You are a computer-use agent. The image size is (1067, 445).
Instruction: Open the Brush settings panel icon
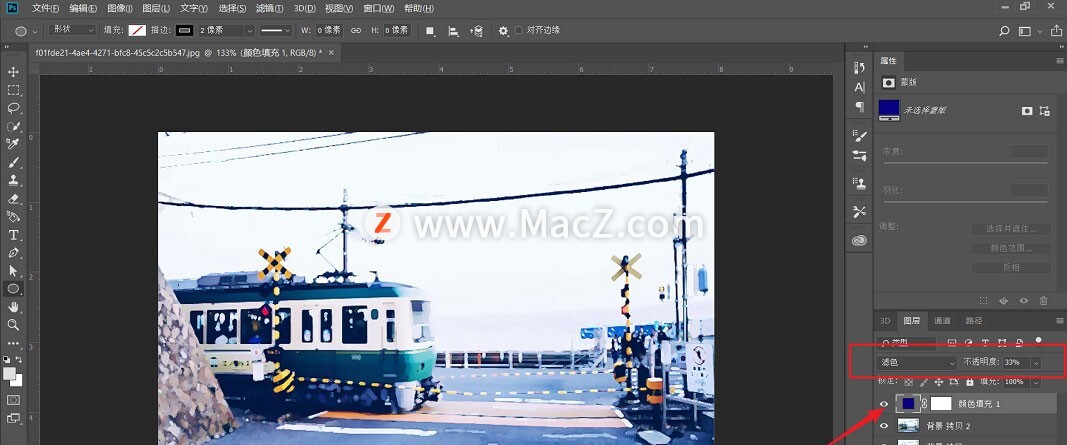[x=859, y=135]
